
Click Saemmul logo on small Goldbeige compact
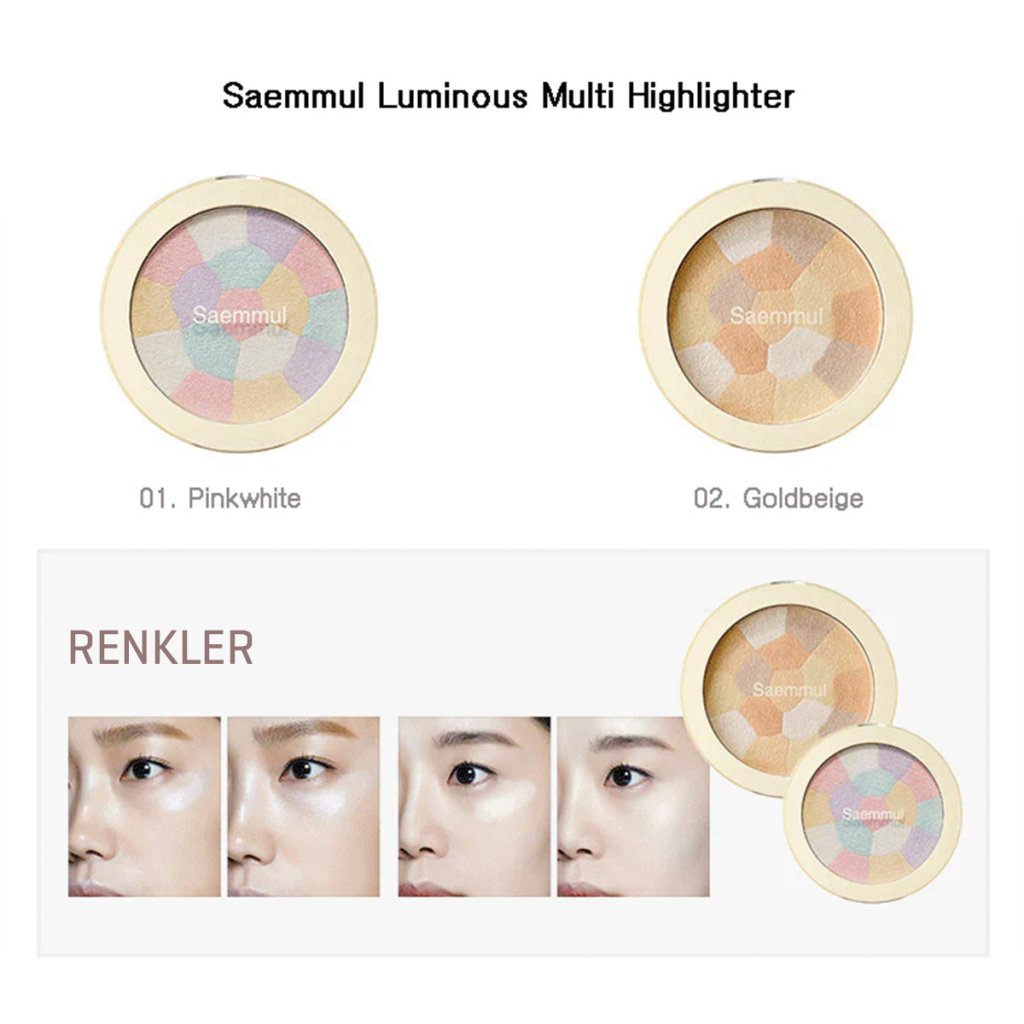tap(790, 690)
